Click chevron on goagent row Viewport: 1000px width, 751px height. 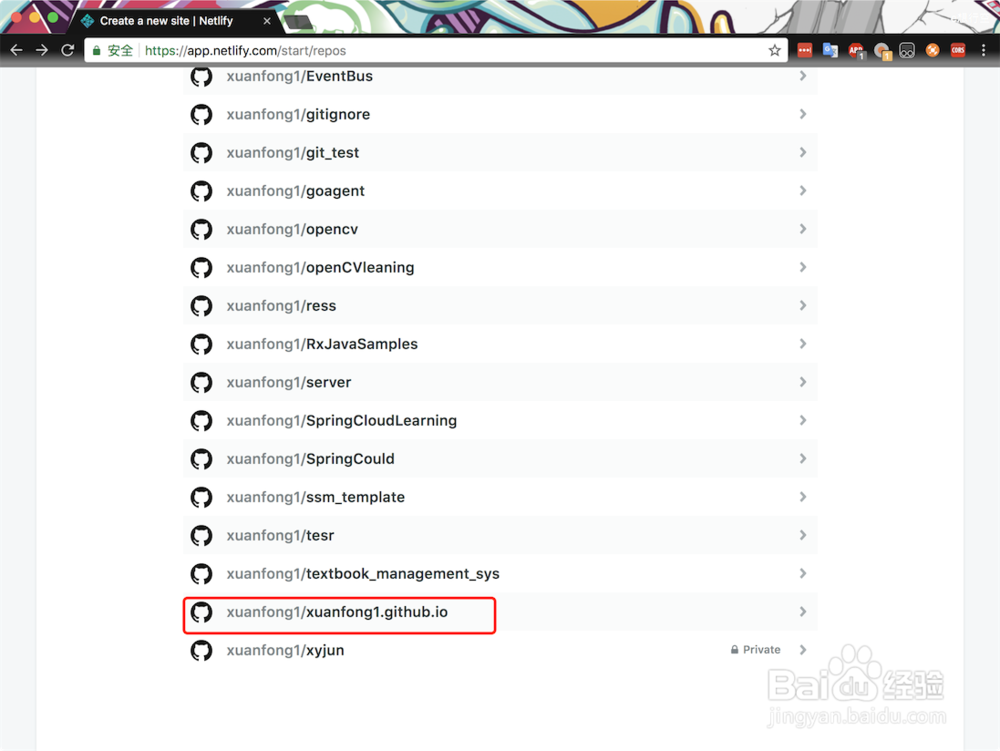tap(803, 191)
